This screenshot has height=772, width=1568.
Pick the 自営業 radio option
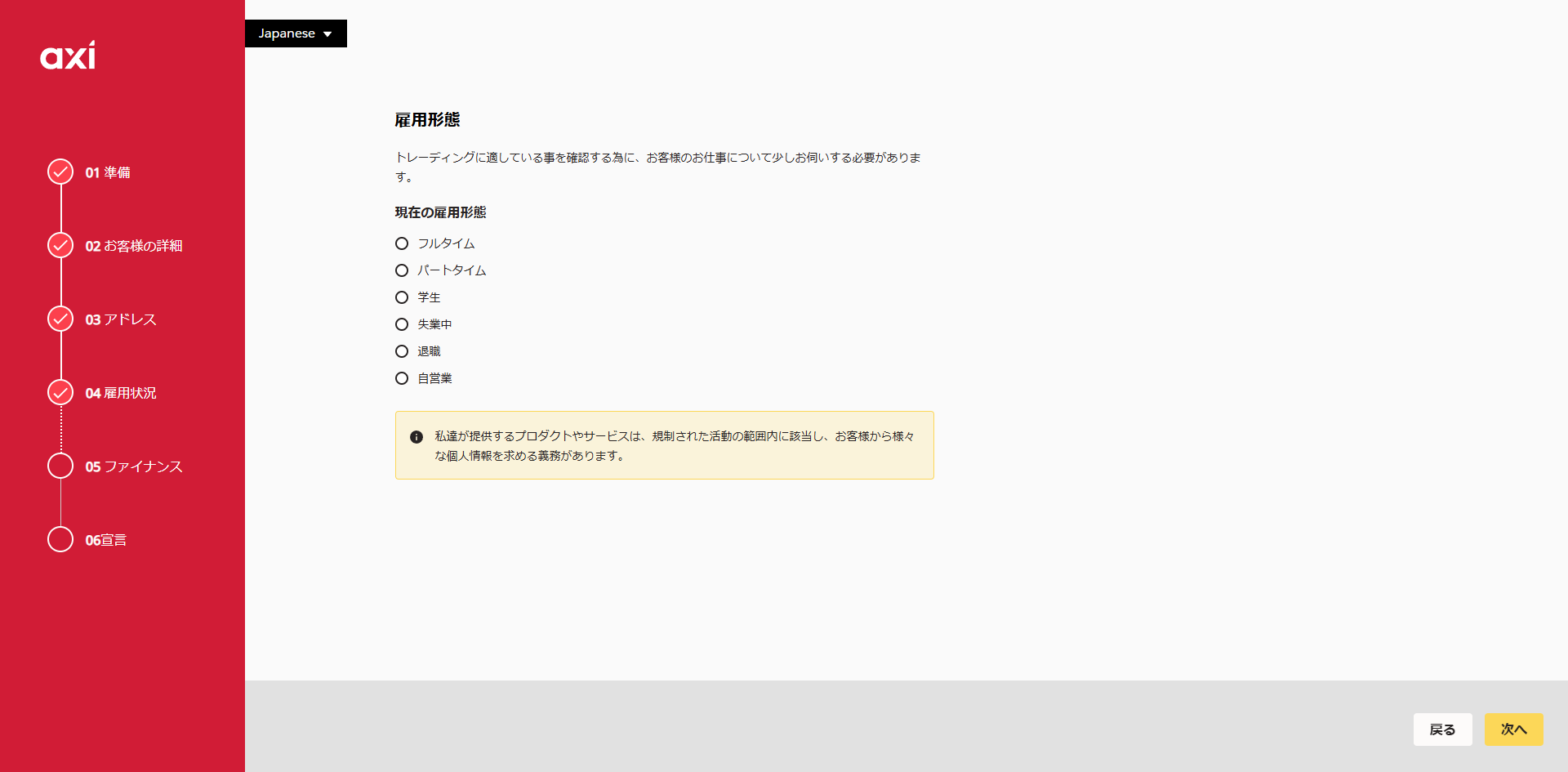point(402,378)
